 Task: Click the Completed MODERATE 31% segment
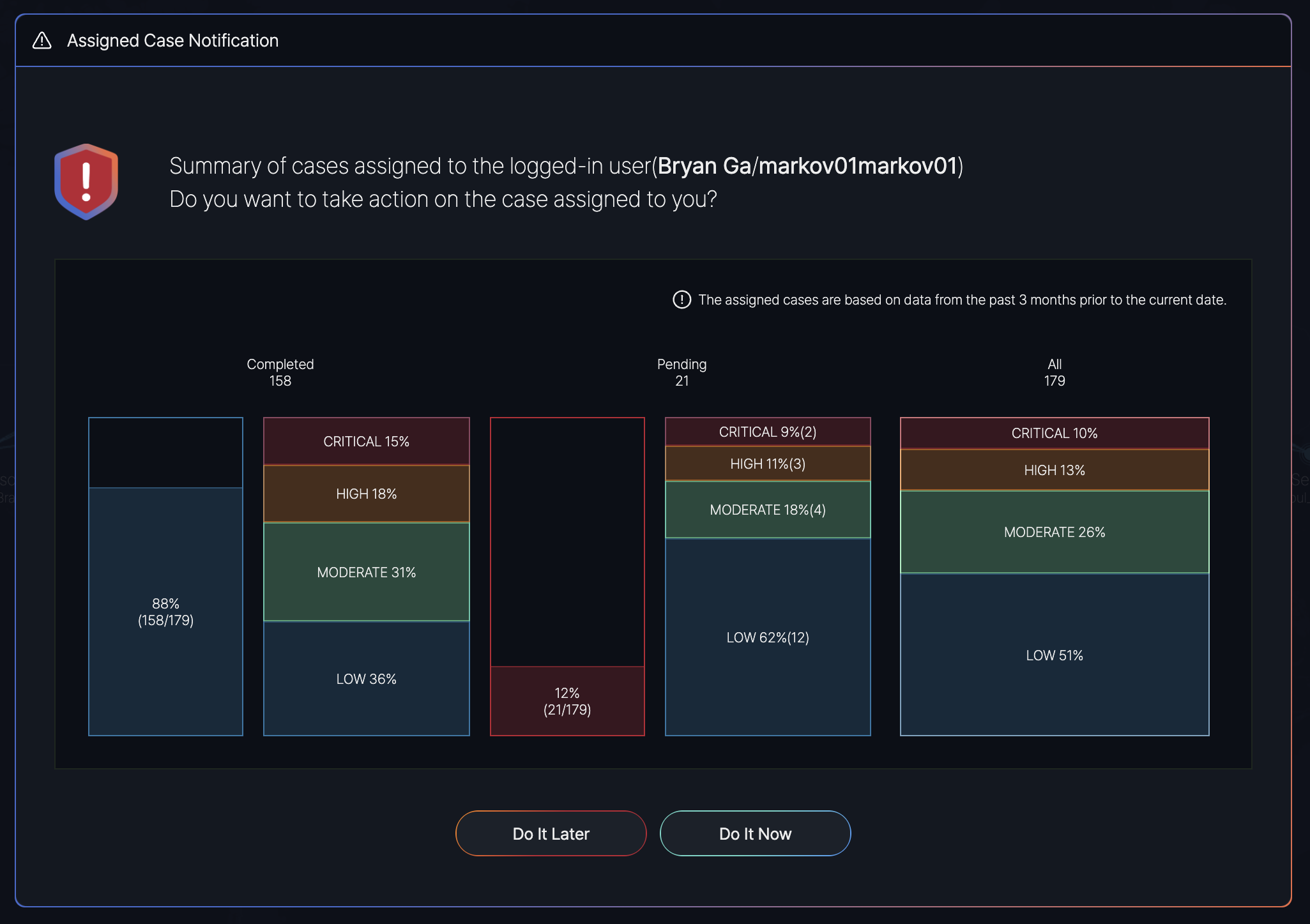366,572
